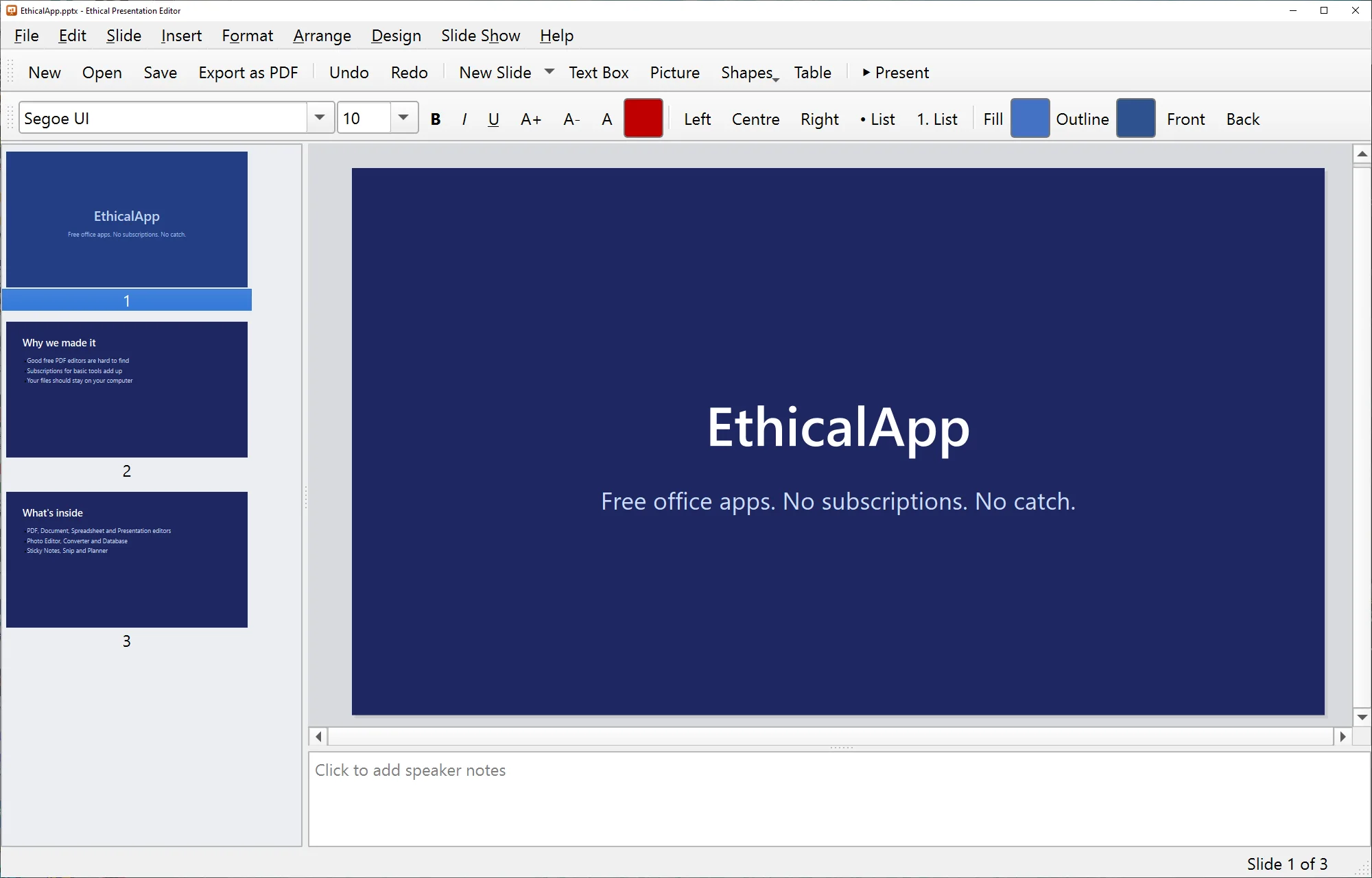Insert a Text Box

coord(598,72)
